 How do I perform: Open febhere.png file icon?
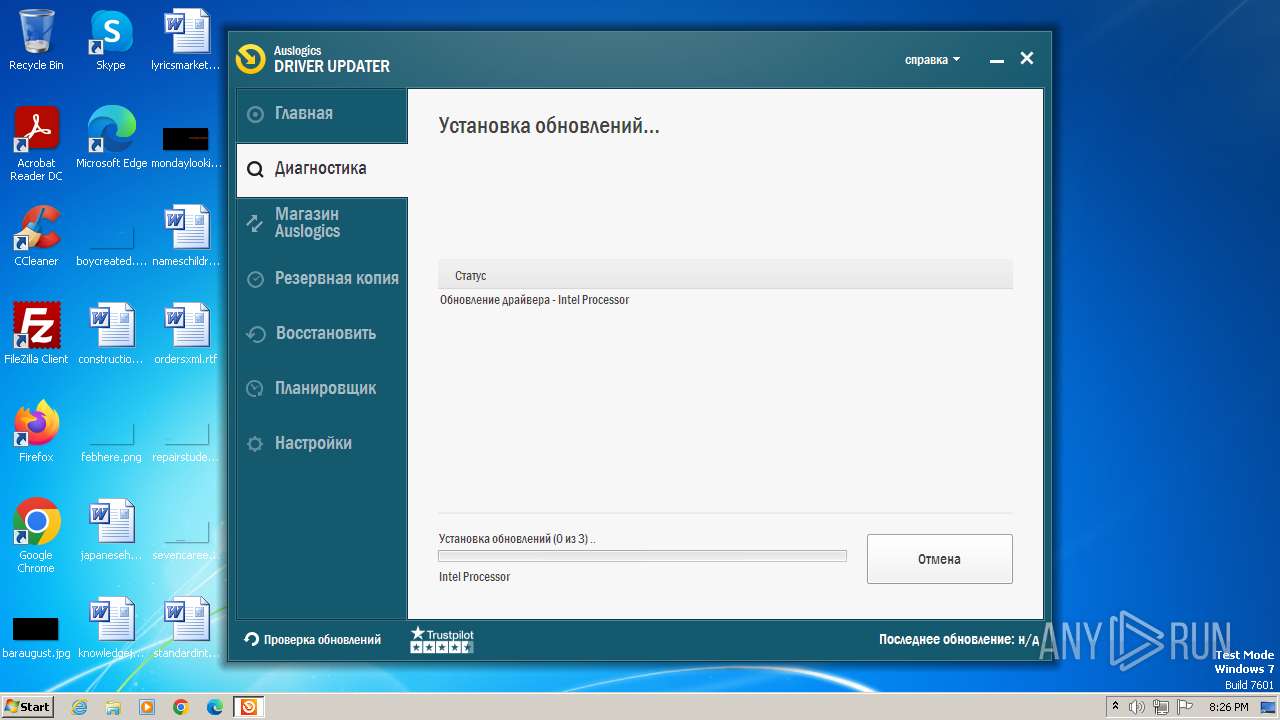point(111,440)
